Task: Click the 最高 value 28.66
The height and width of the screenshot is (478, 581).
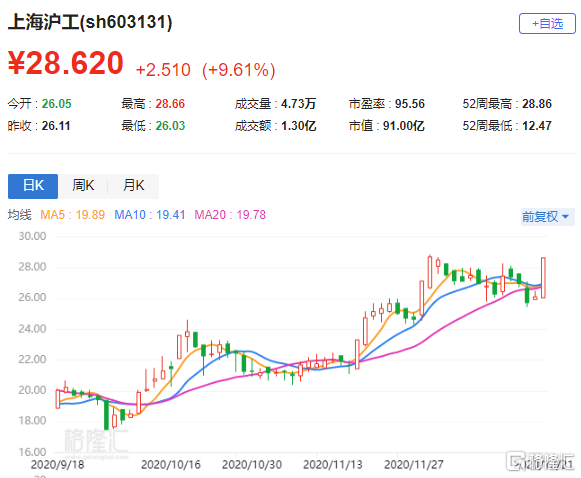Action: coord(170,104)
